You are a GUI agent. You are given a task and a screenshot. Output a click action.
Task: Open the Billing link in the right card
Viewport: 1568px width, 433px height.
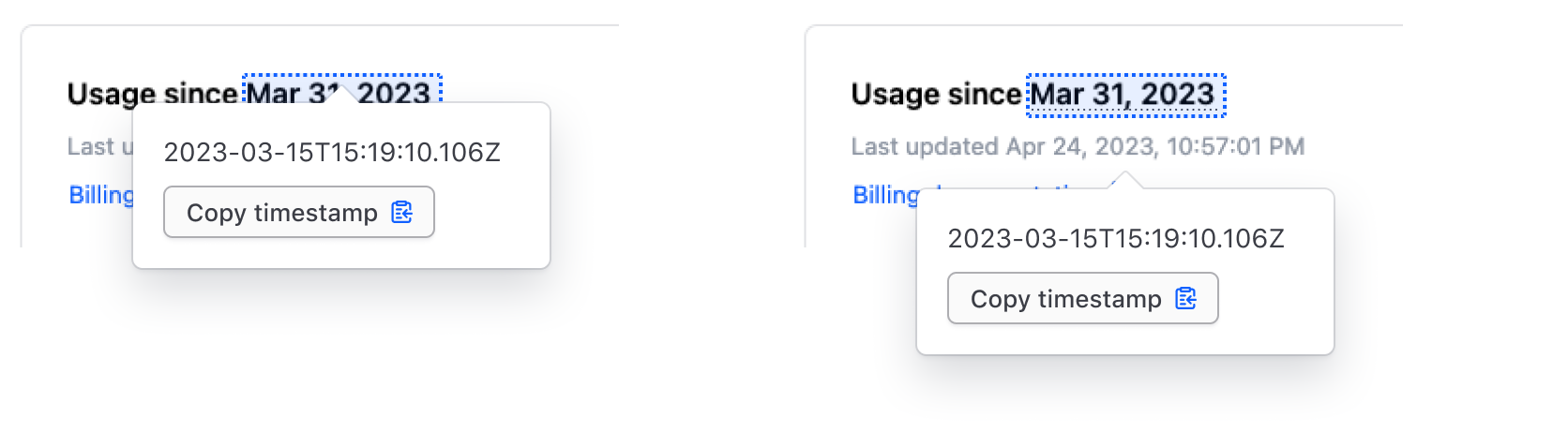pos(885,195)
